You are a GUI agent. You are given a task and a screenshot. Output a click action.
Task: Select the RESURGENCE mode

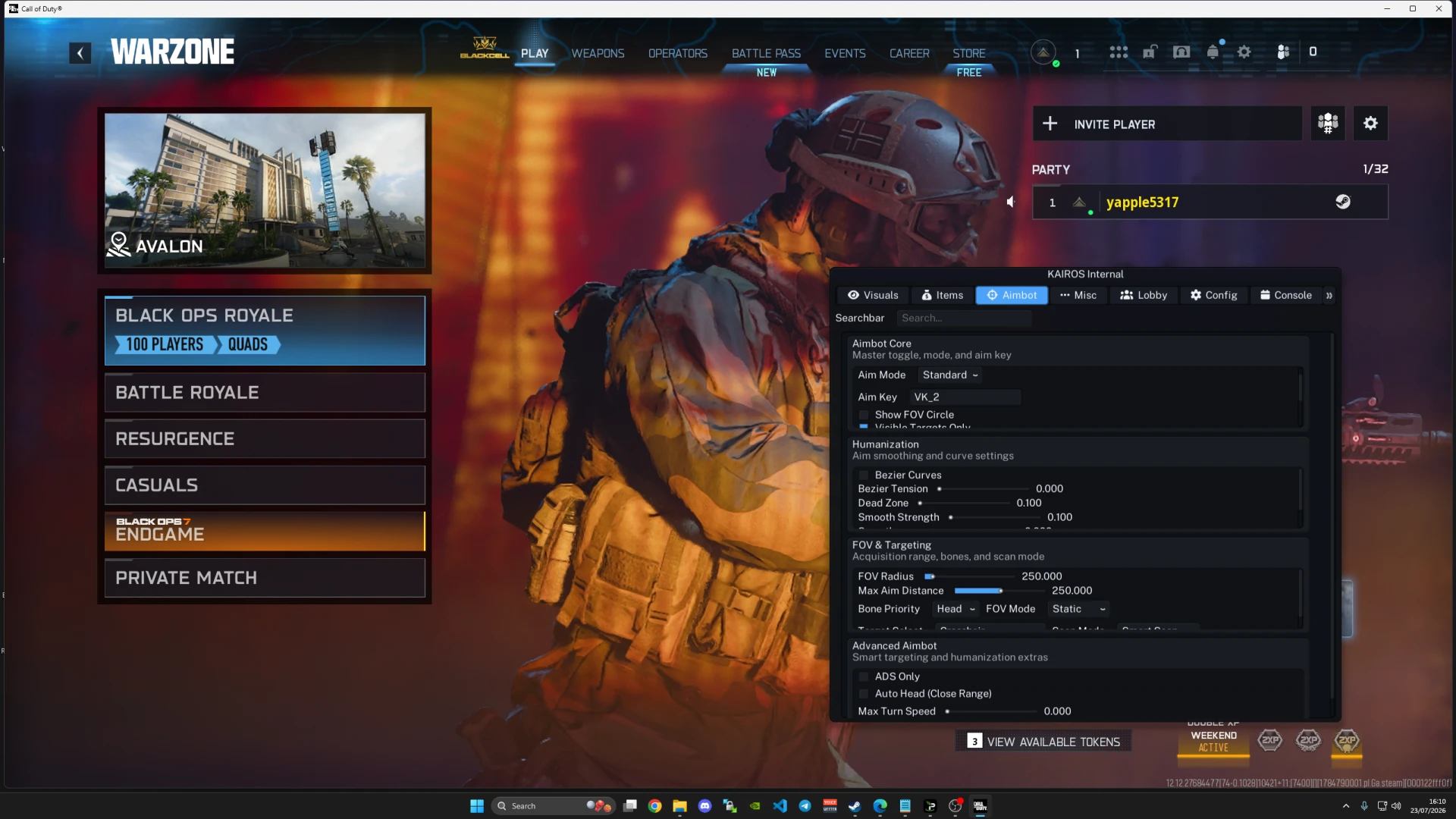point(265,439)
